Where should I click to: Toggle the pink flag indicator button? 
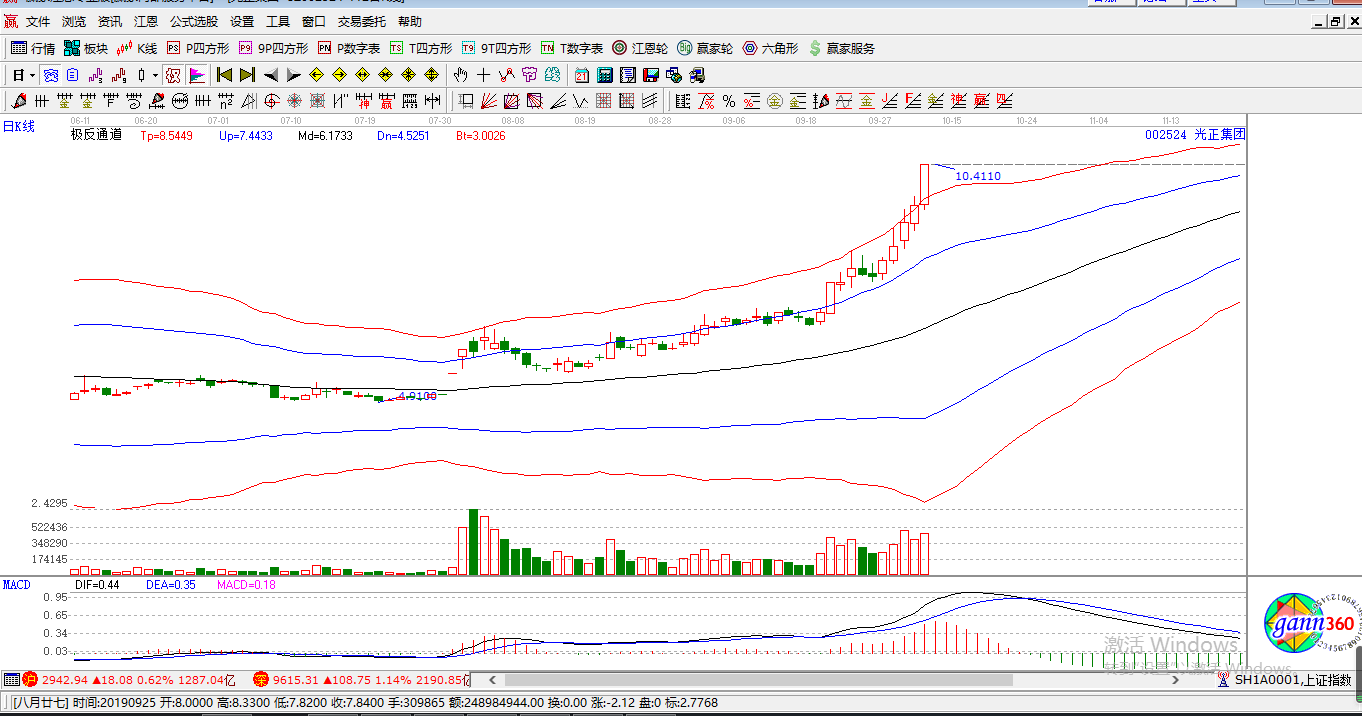pos(197,75)
